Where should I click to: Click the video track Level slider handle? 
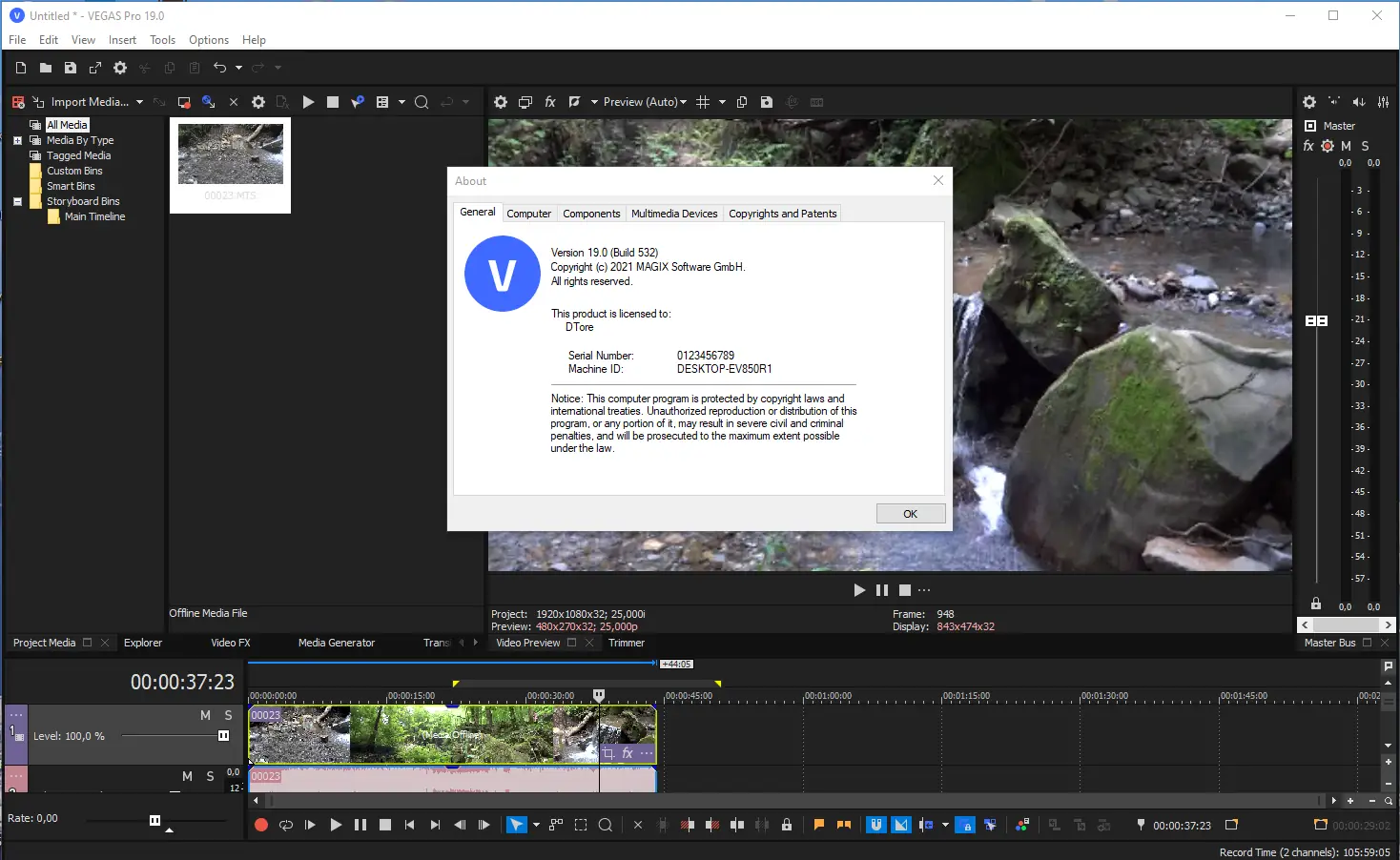[223, 736]
